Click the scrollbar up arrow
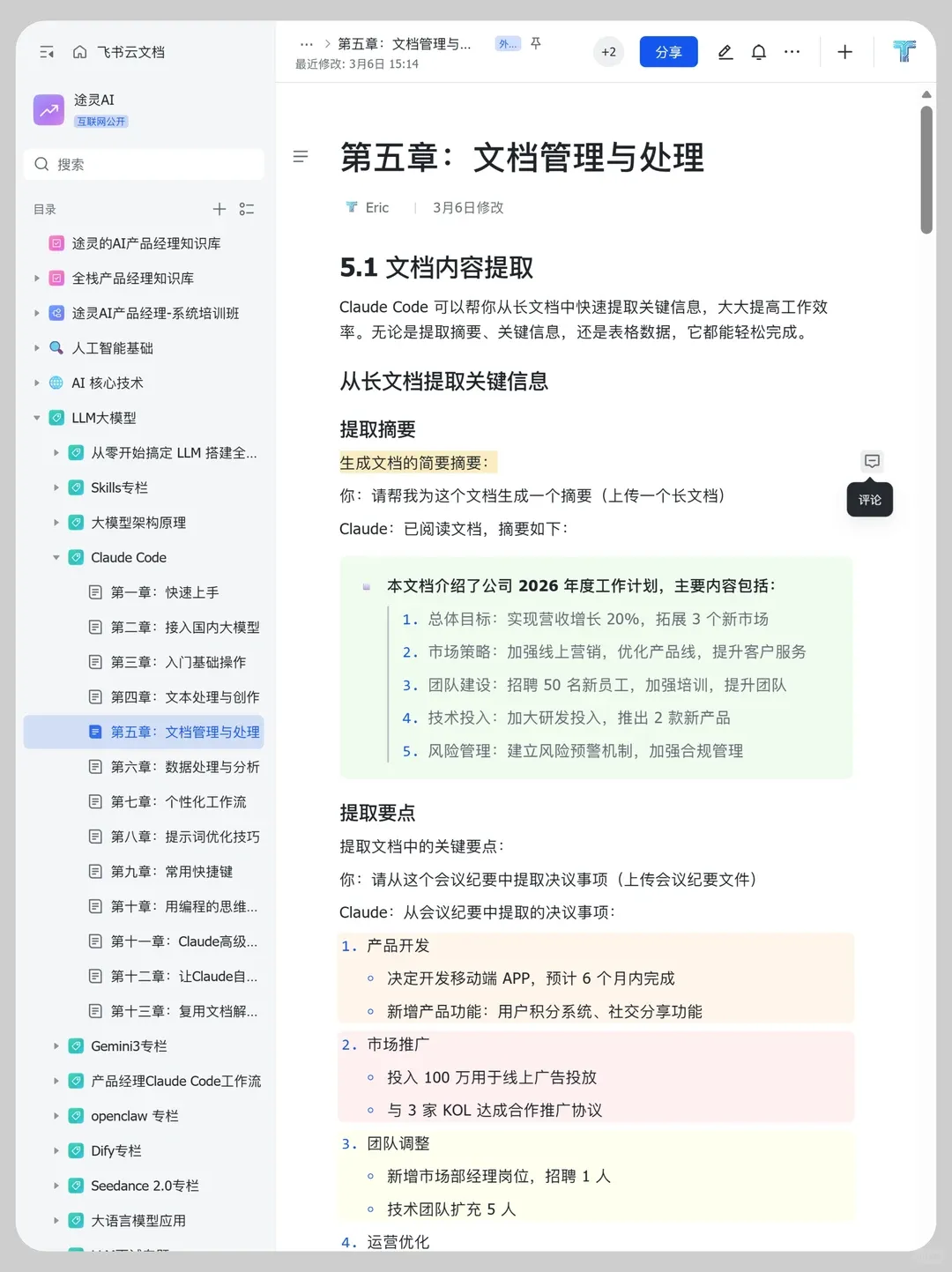Viewport: 952px width, 1272px height. click(x=926, y=93)
